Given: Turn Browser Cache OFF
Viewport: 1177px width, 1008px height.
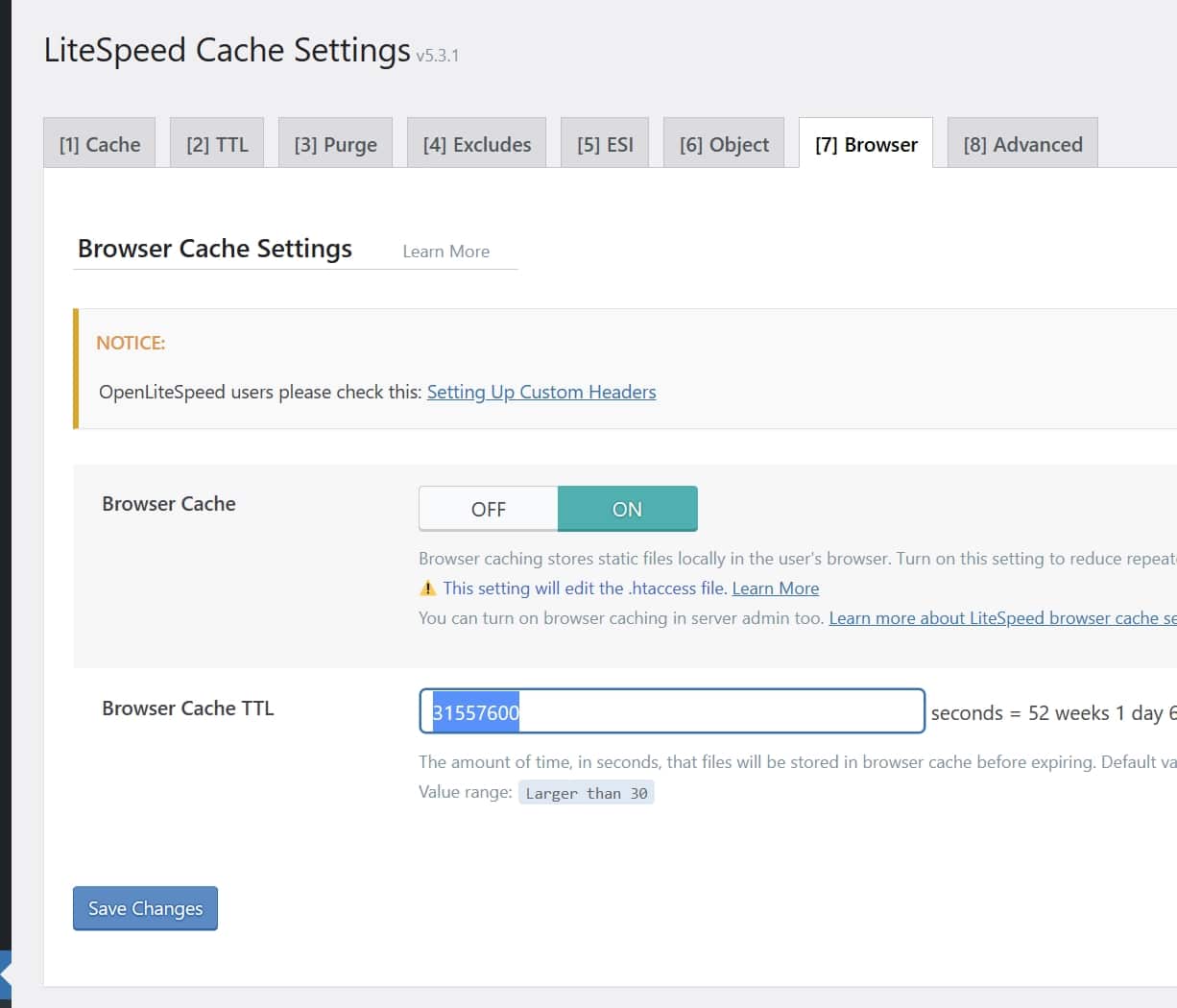Looking at the screenshot, I should 488,509.
